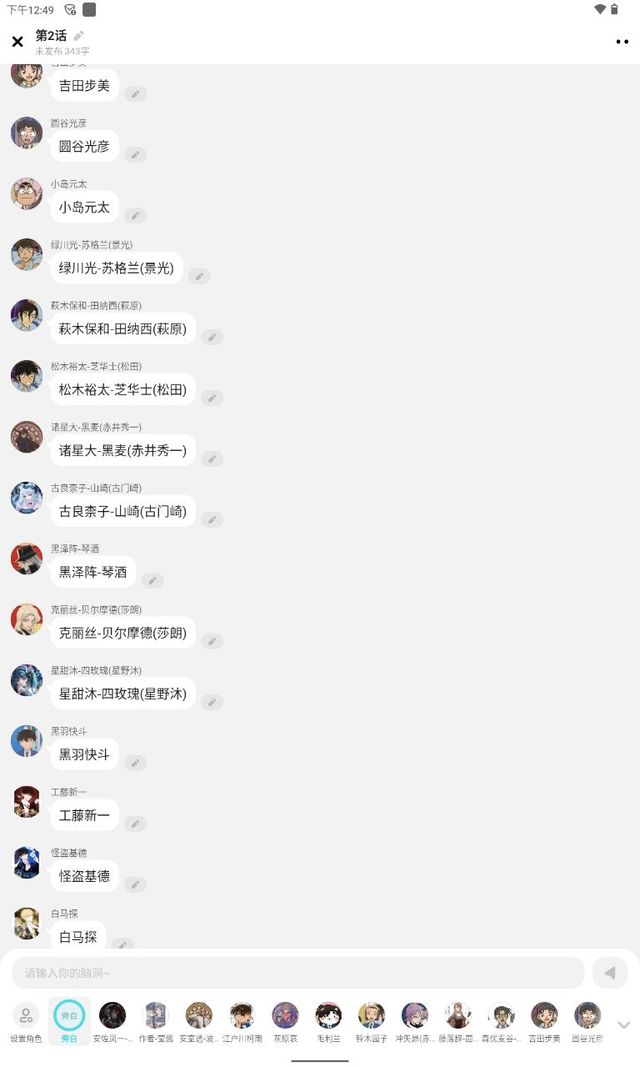Open the 设置角色 character settings
Viewport: 640px width, 1067px height.
coord(26,1022)
